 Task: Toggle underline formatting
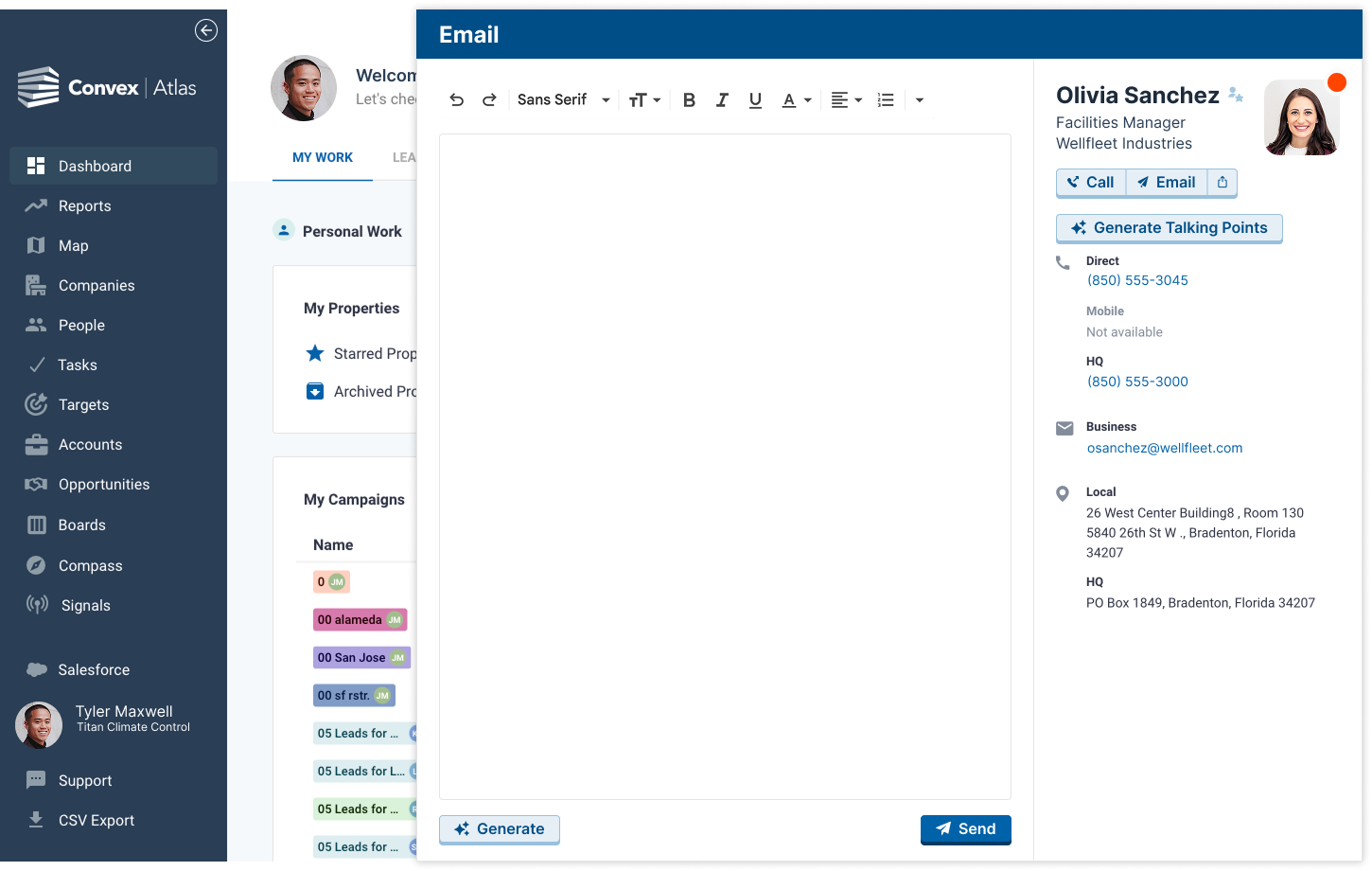[755, 99]
